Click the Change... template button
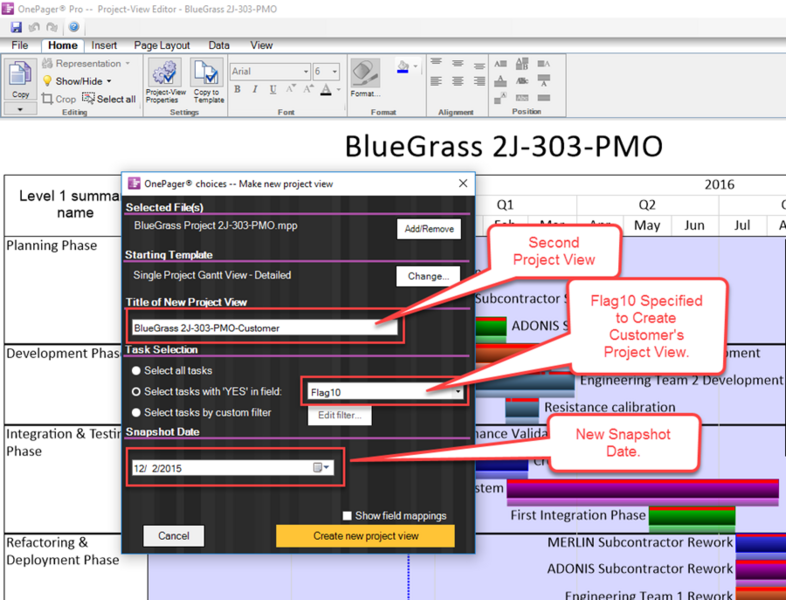Screen dimensions: 786x600 (428, 276)
